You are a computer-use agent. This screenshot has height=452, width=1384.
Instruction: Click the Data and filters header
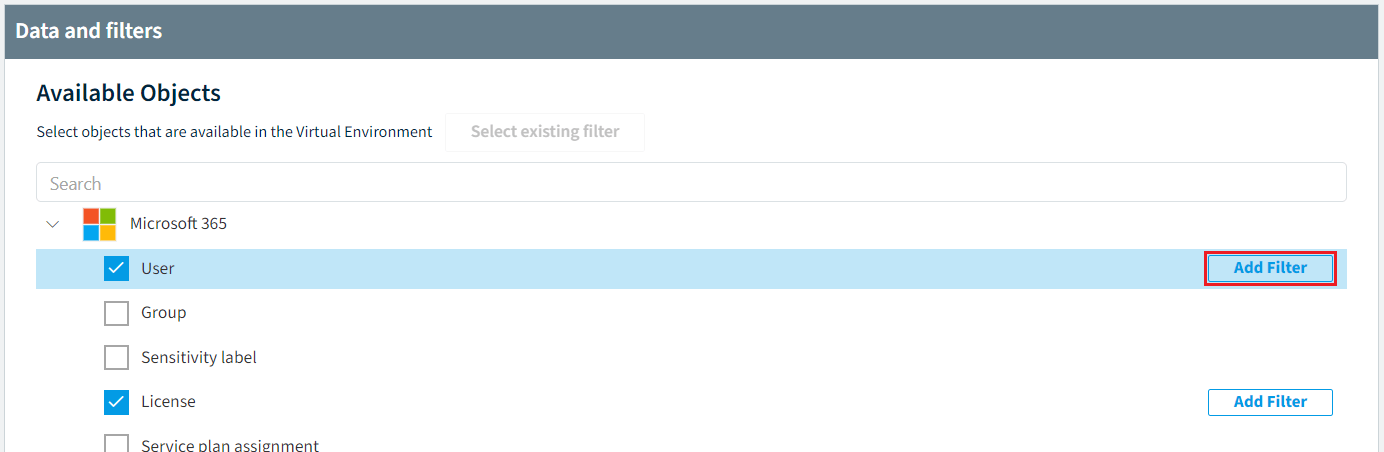pos(89,31)
